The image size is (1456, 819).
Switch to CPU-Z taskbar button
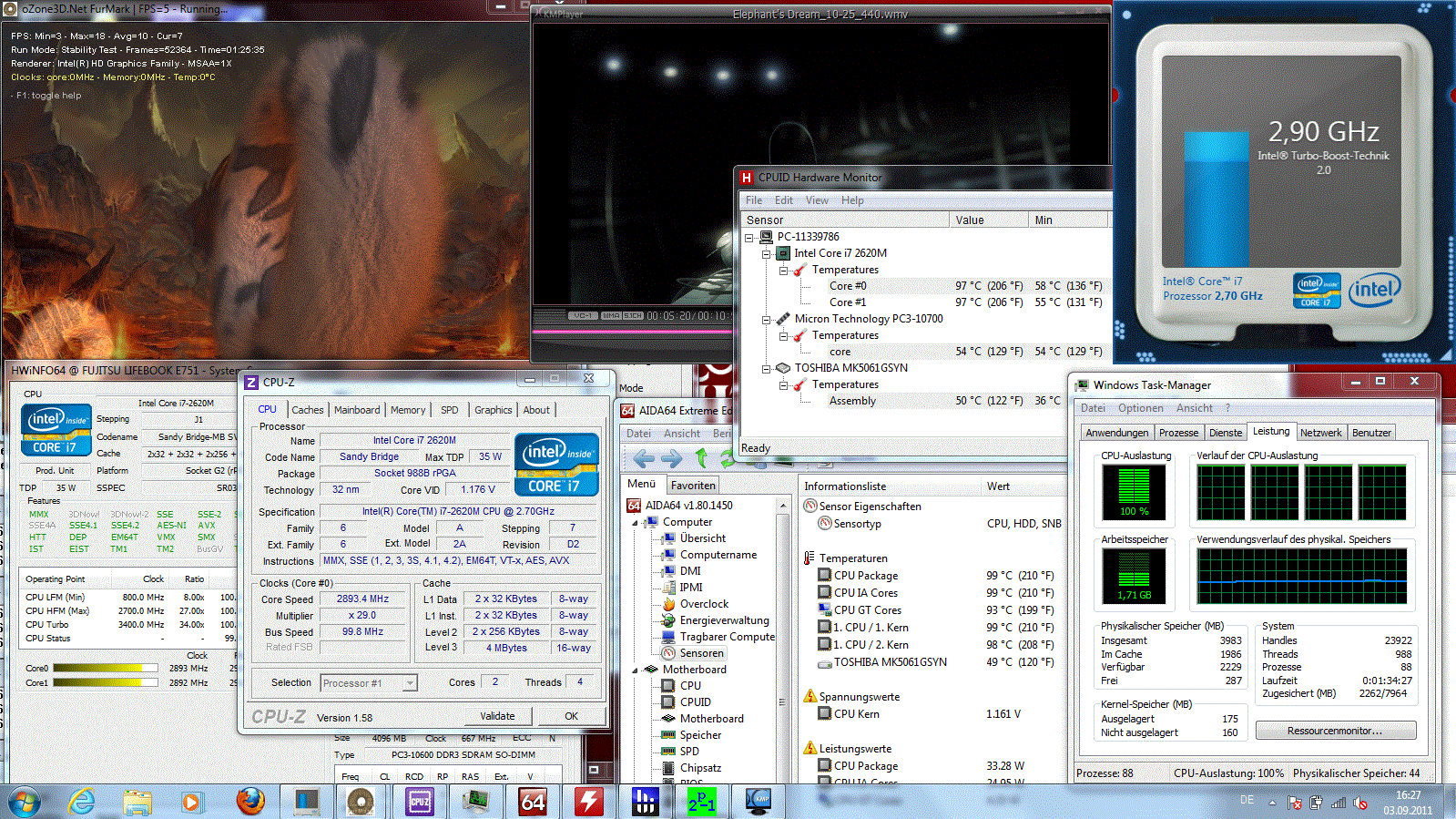419,802
